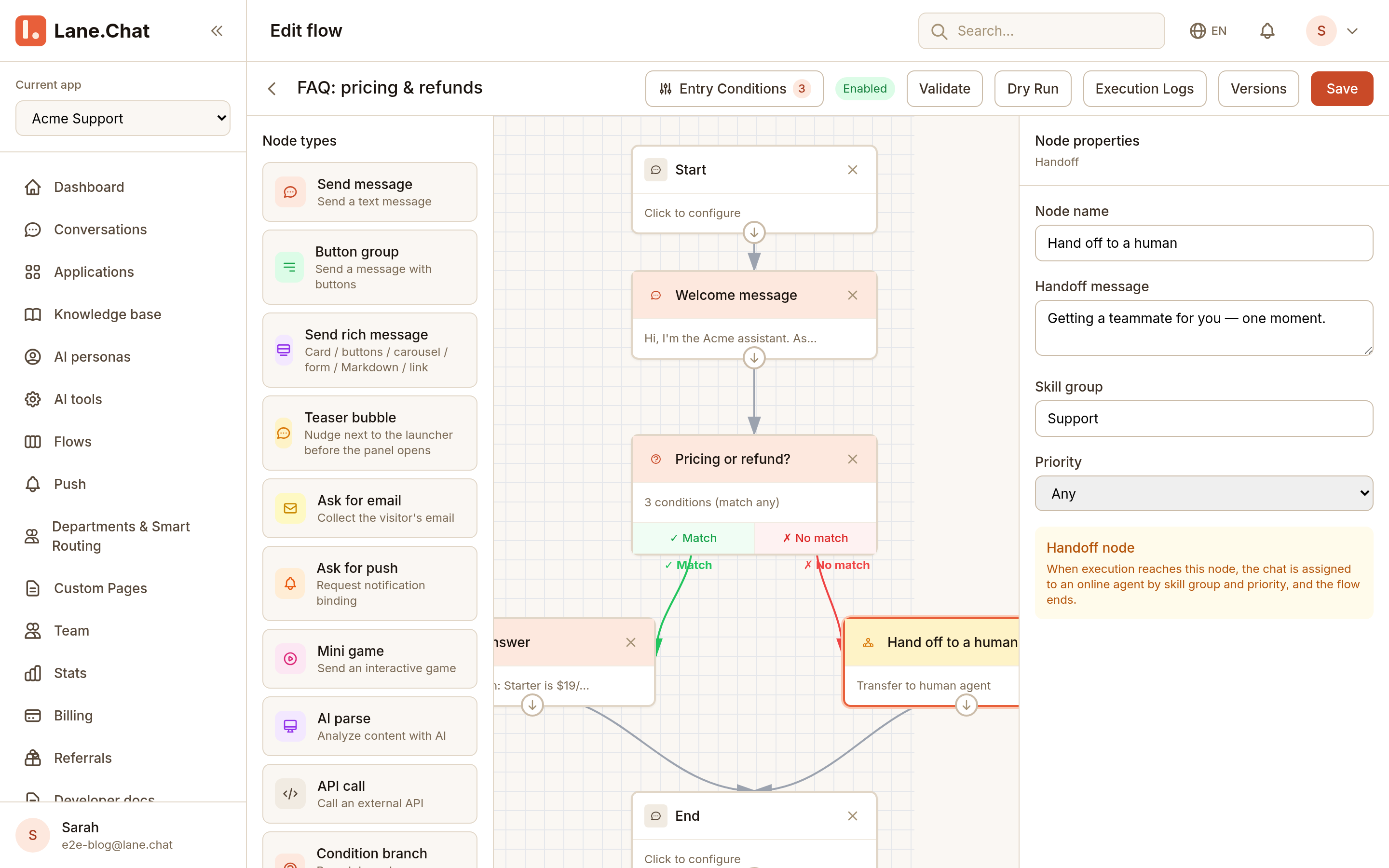
Task: Go to Knowledge base section
Action: click(123, 314)
